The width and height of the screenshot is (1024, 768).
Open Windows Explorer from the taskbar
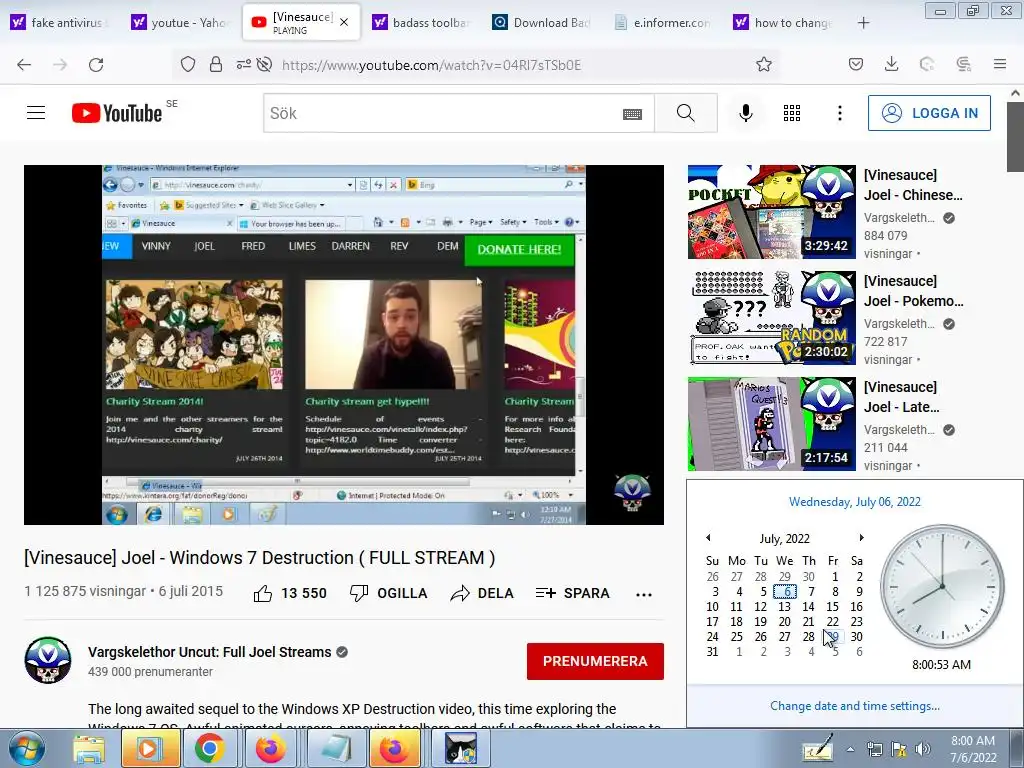89,749
